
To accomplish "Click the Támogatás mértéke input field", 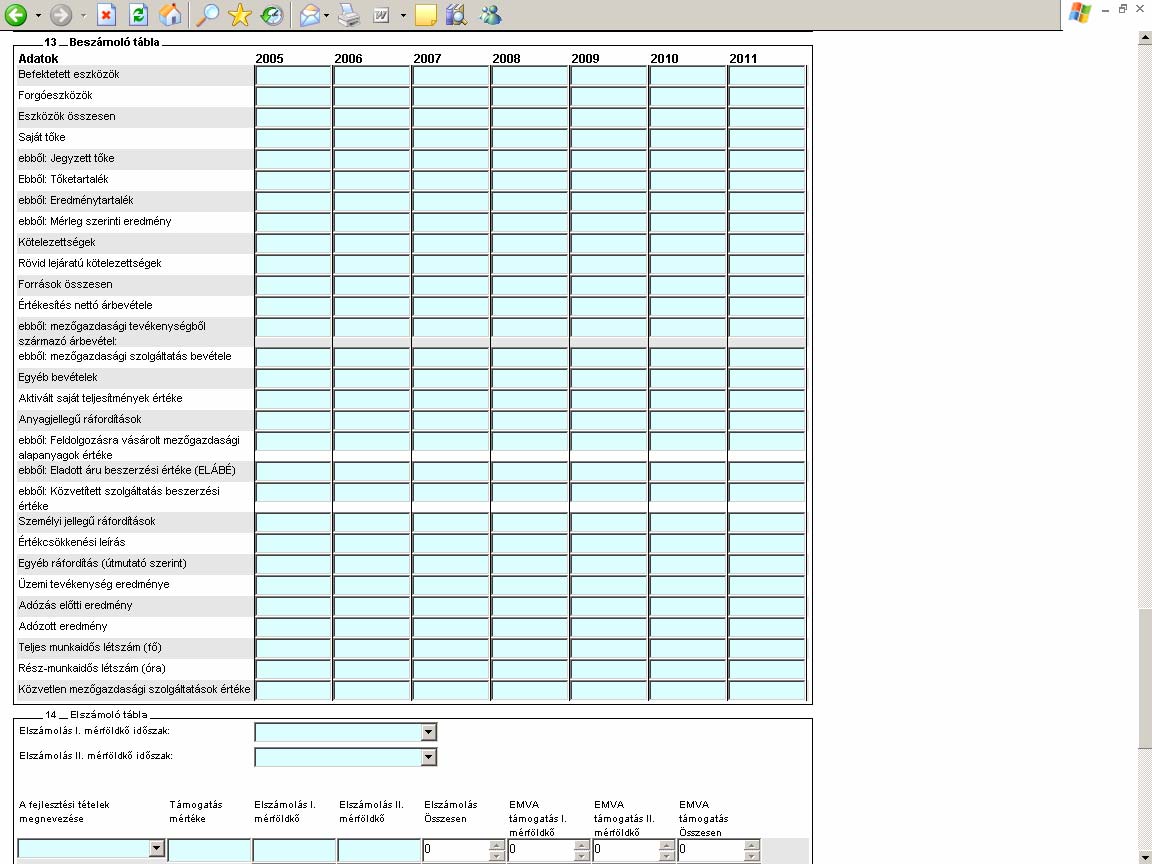I will click(x=209, y=849).
